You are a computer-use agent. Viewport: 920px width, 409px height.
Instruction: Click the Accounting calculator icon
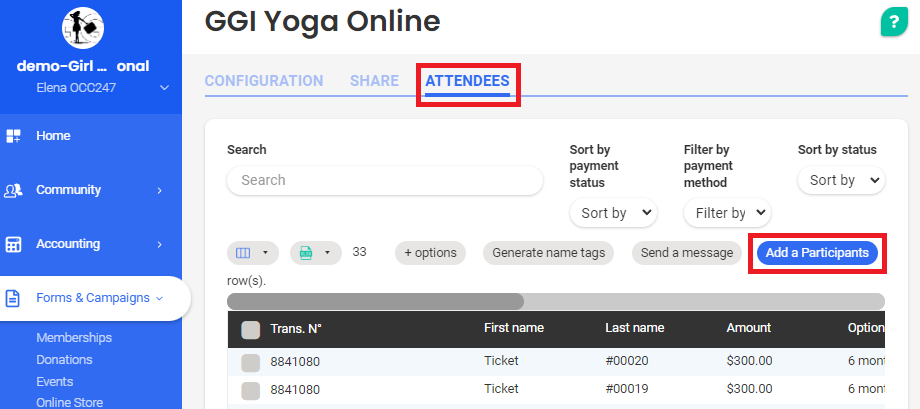click(14, 244)
